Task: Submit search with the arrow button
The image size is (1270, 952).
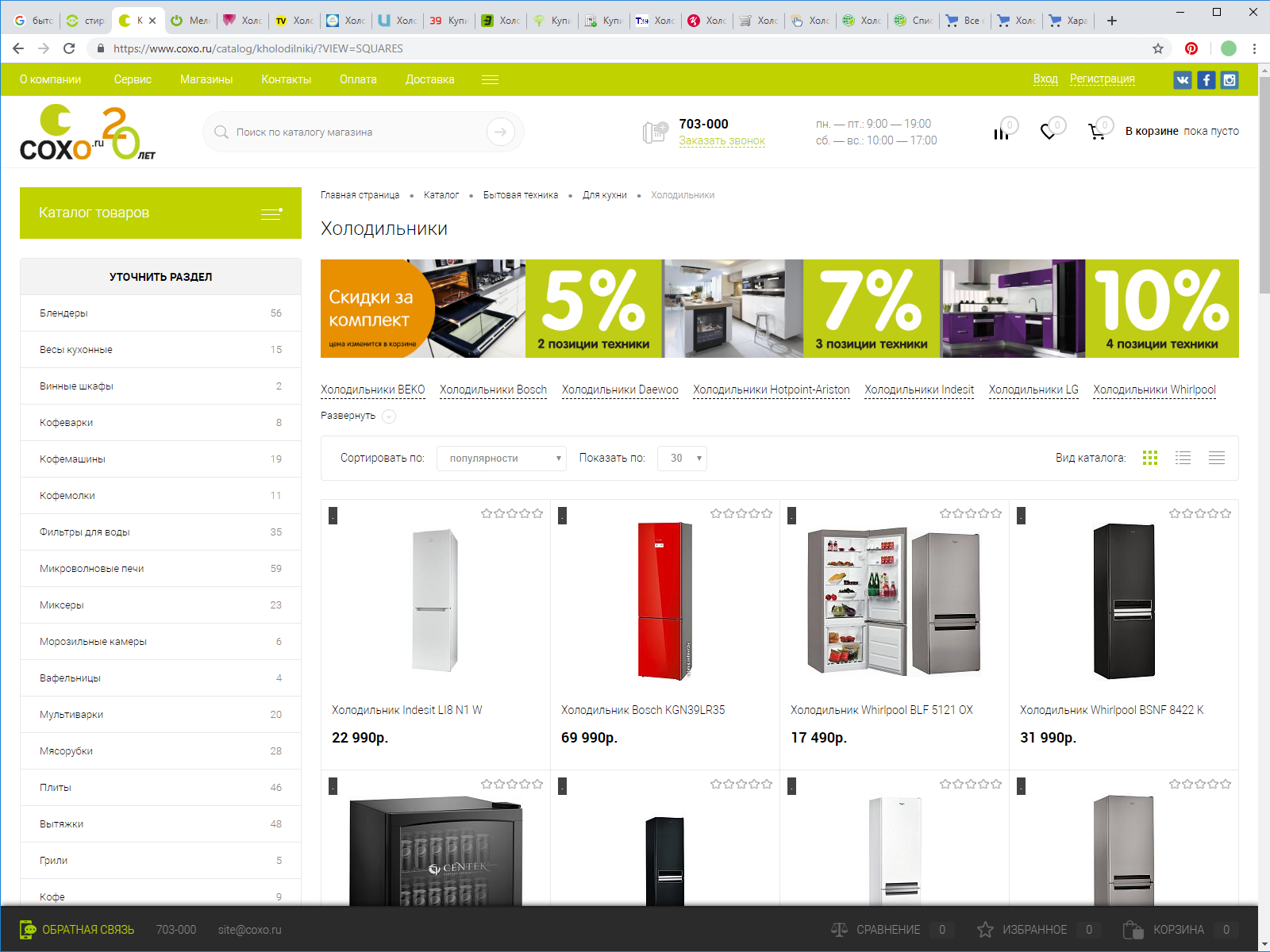Action: [501, 132]
